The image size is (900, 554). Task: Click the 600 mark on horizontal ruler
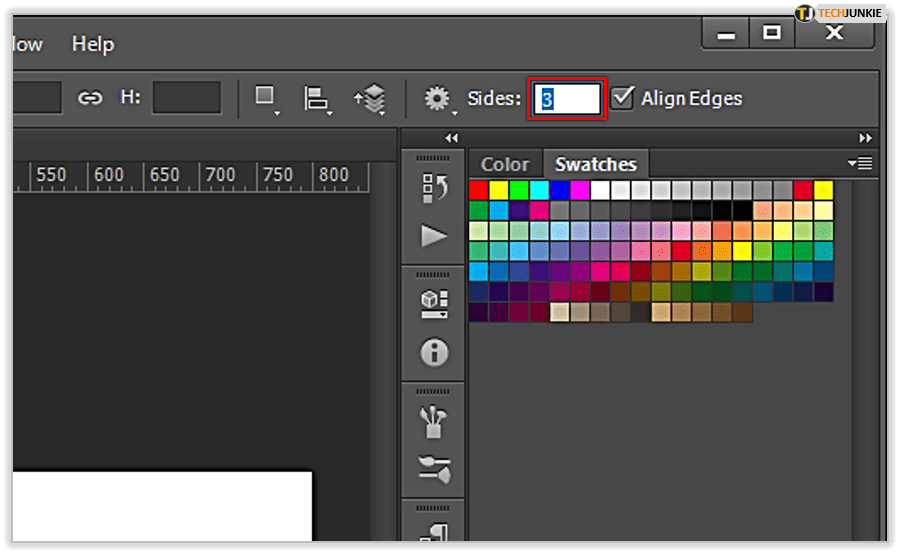point(108,175)
